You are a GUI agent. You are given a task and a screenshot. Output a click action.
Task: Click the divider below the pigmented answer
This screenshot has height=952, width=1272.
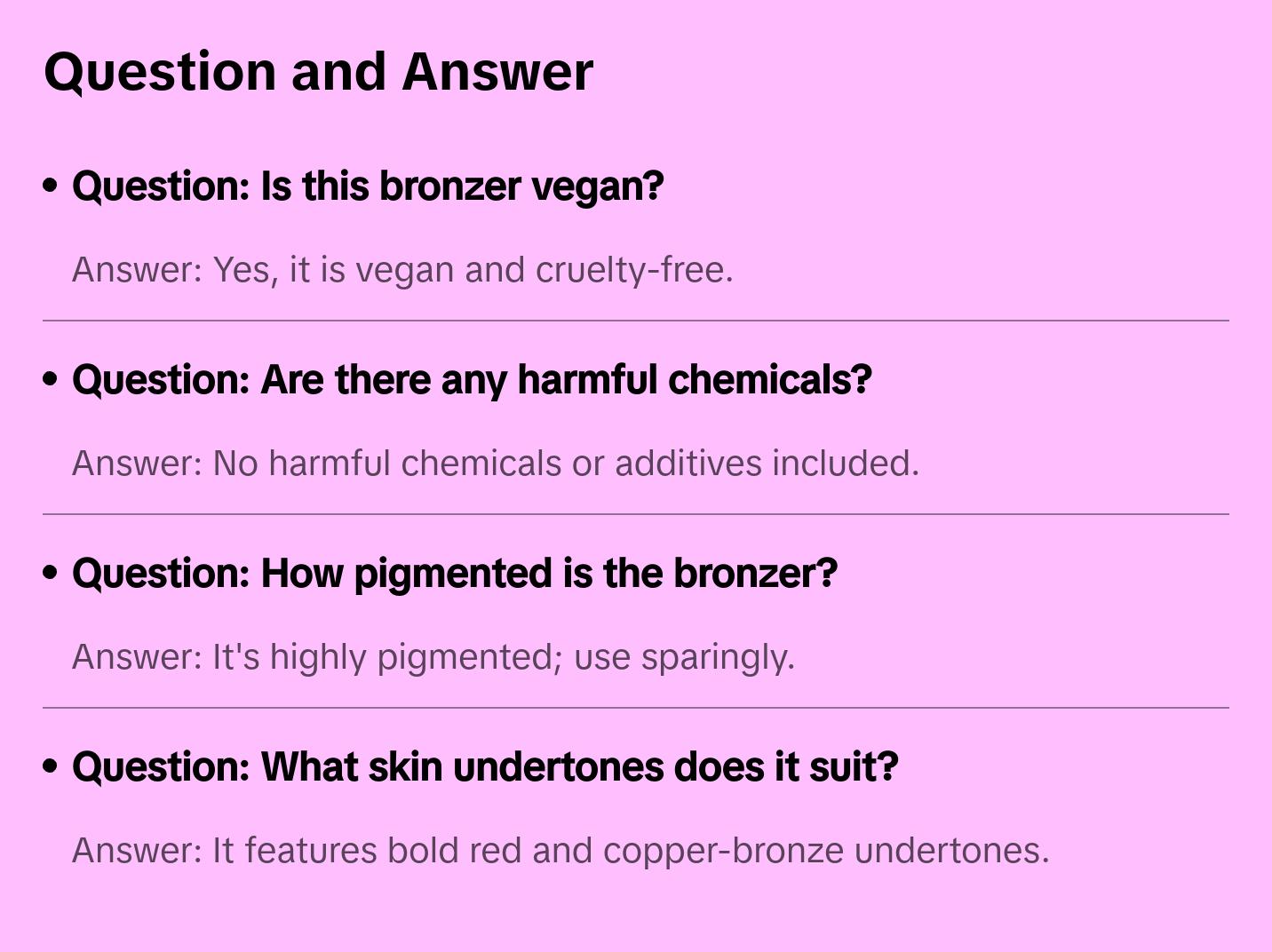click(636, 708)
